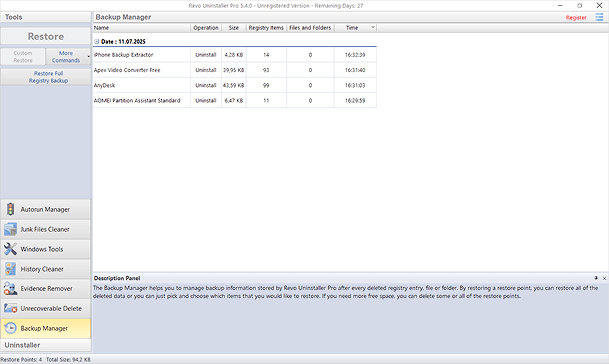Viewport: 609px width, 364px height.
Task: Select the AnyDesk backup row
Action: pos(235,85)
